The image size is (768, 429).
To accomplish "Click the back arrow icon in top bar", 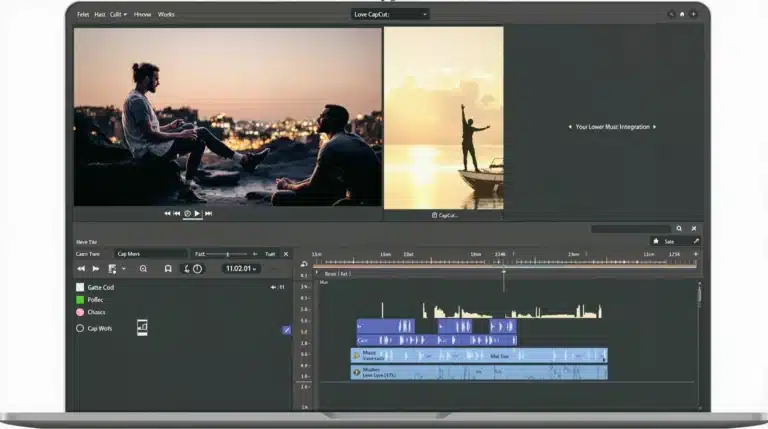I will [671, 14].
